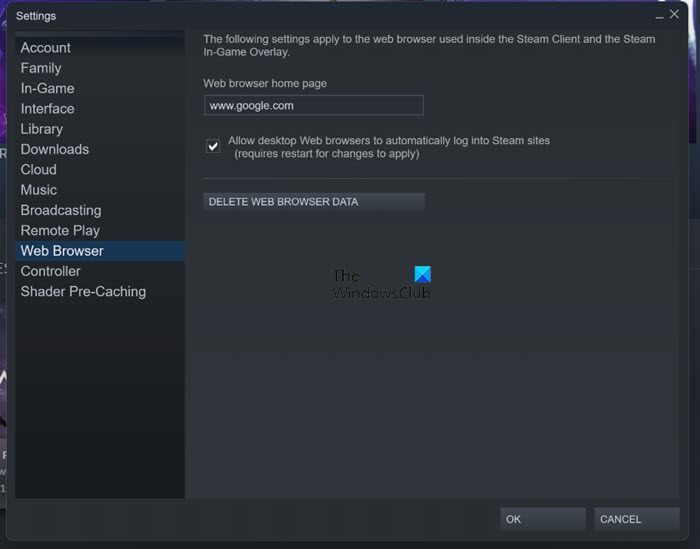This screenshot has width=700, height=549.
Task: Open Controller settings
Action: (x=50, y=271)
